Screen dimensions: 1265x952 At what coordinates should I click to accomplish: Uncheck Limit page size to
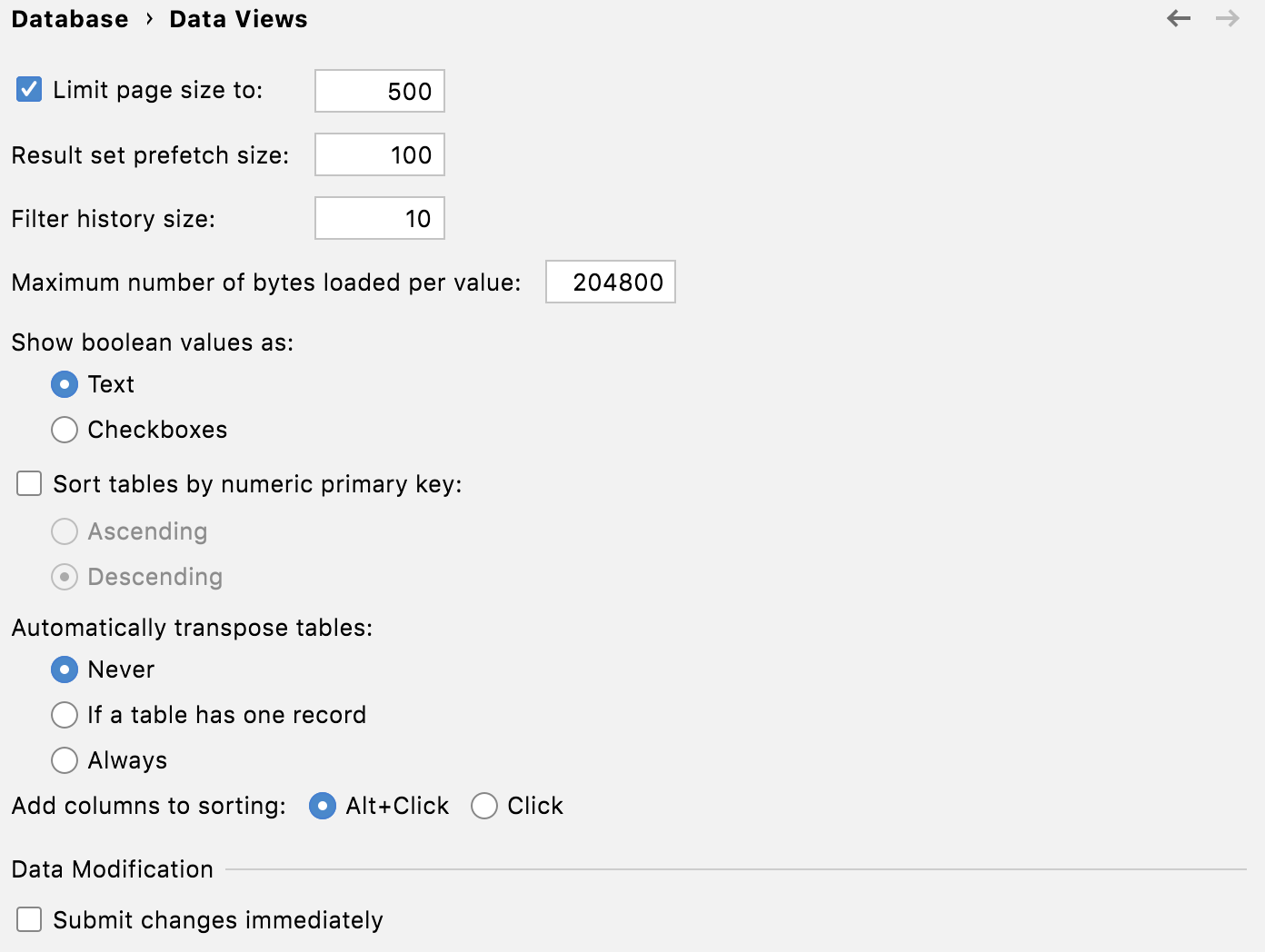[x=28, y=88]
